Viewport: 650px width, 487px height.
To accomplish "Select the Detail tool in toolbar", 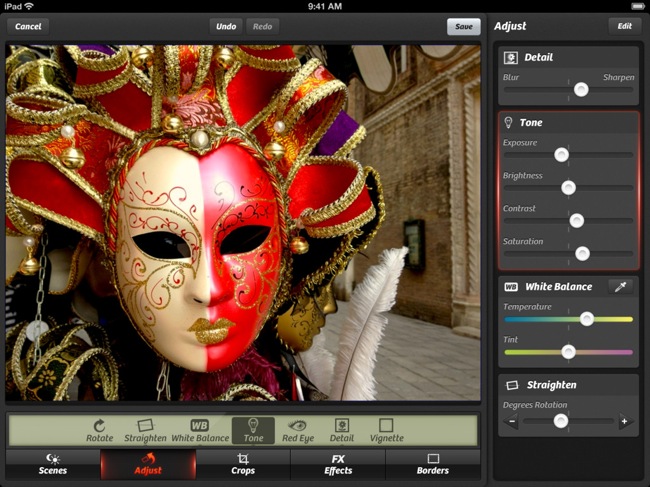I will click(x=341, y=430).
